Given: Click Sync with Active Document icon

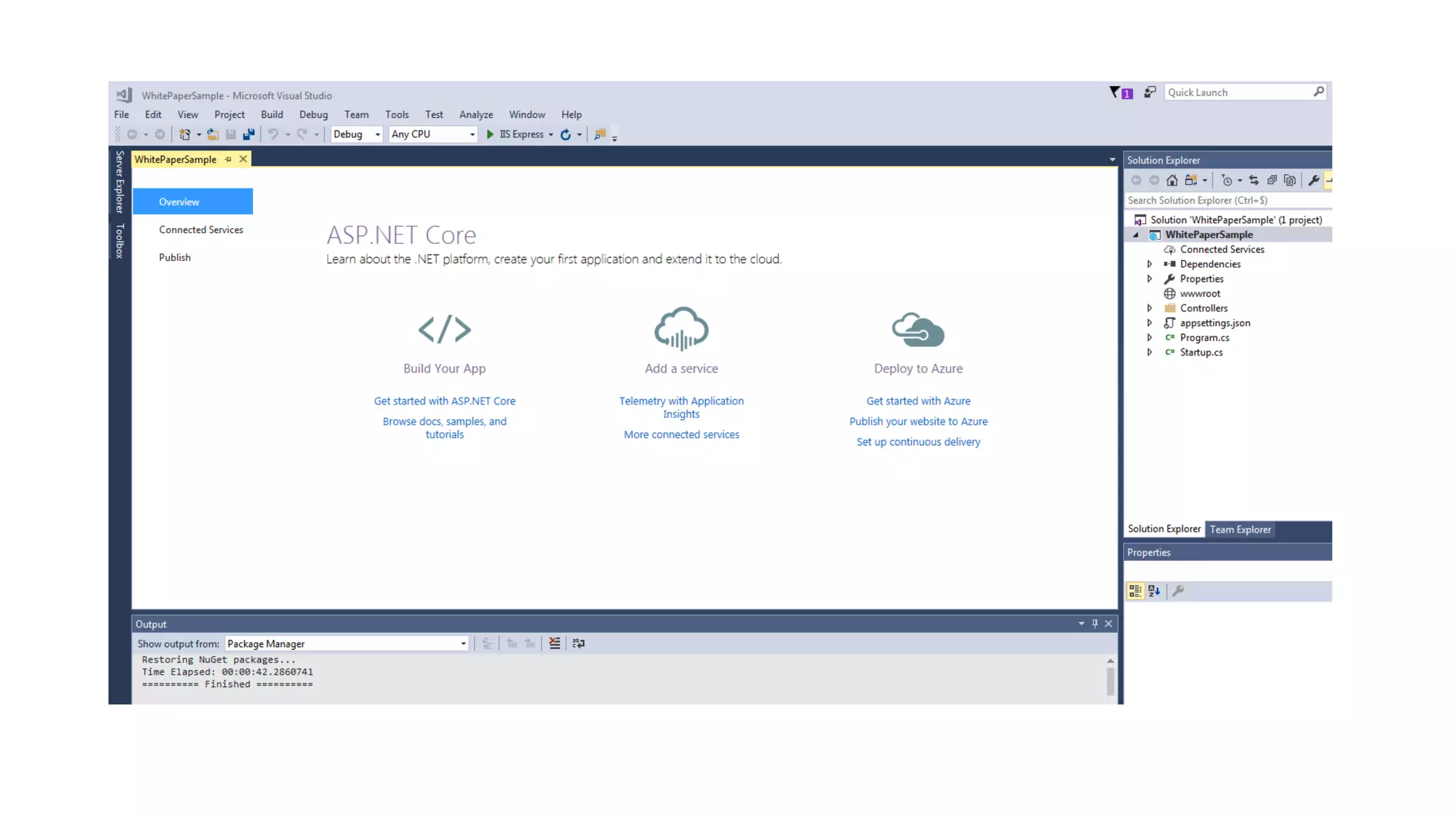Looking at the screenshot, I should click(1253, 181).
